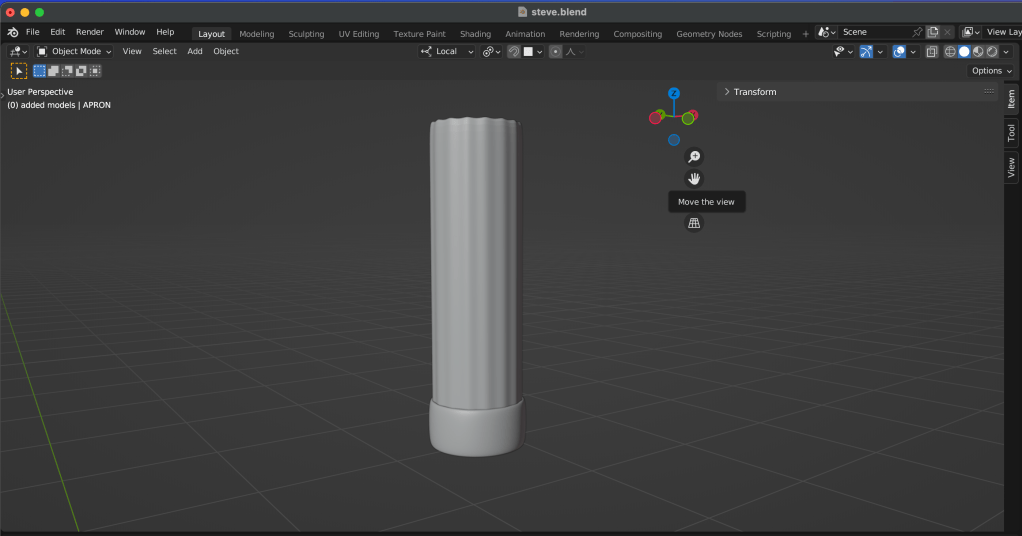The image size is (1022, 536).
Task: Click the hand icon to move the view
Action: pos(694,178)
